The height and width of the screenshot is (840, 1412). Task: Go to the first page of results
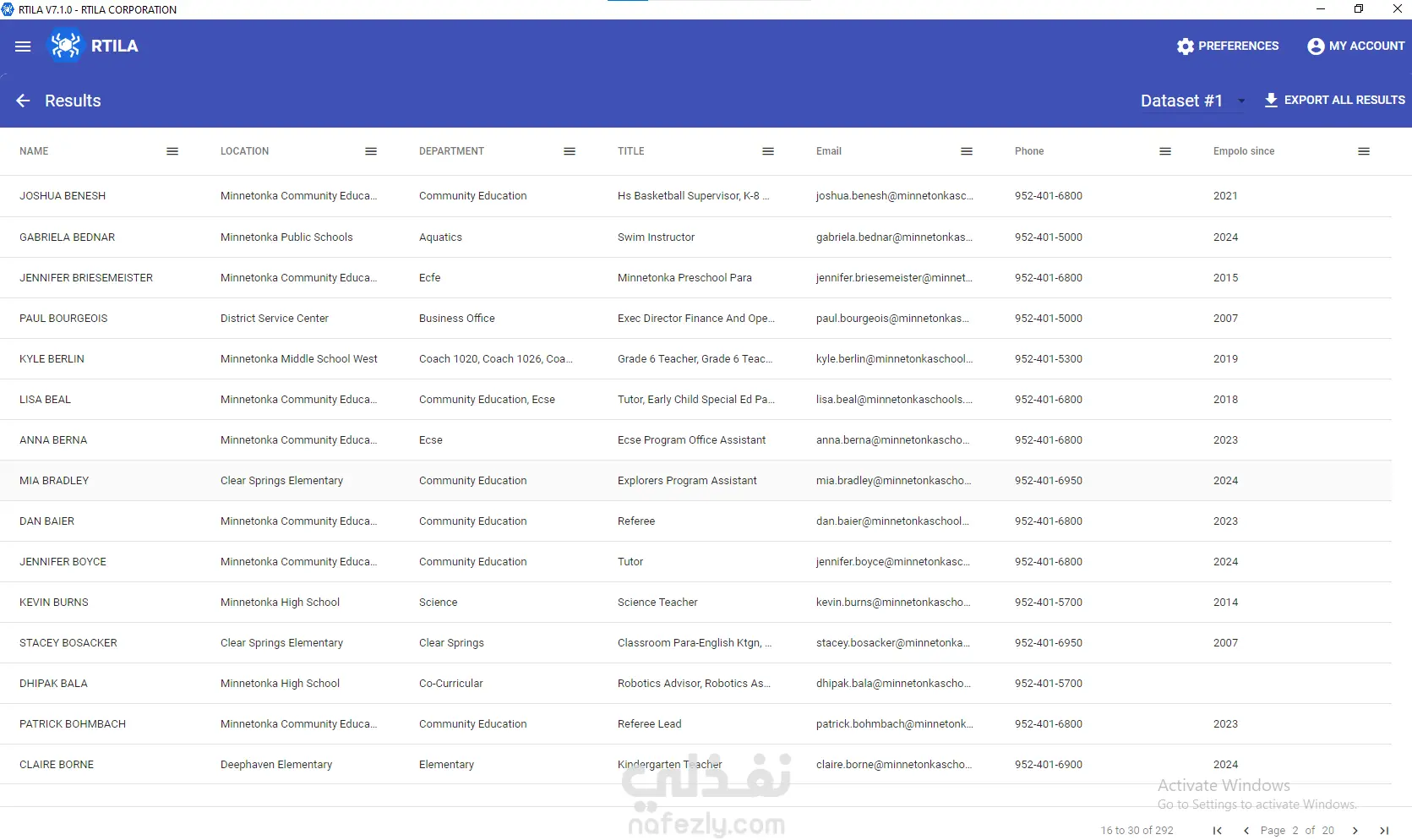pos(1218,831)
